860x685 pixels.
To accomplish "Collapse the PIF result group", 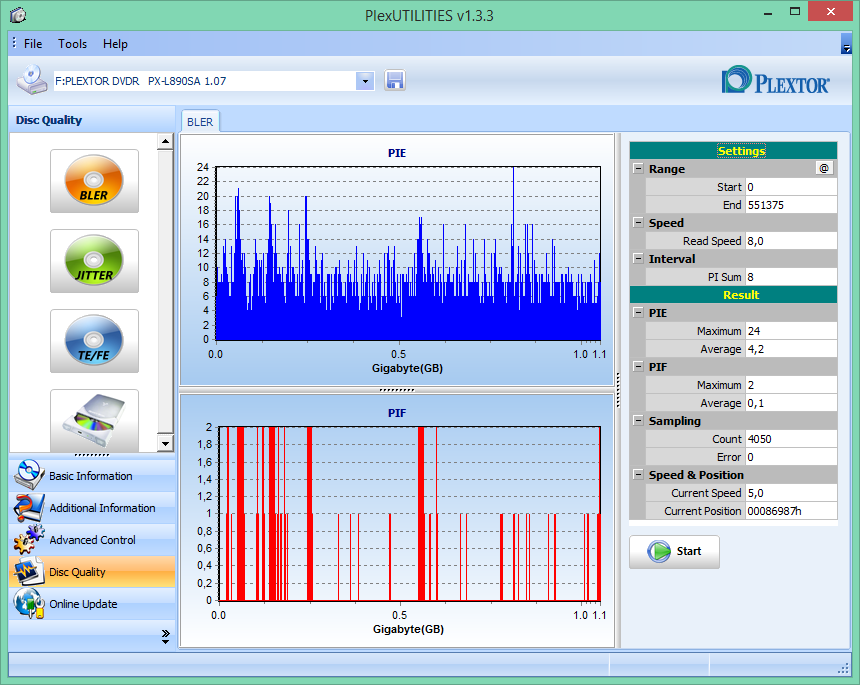I will (638, 366).
